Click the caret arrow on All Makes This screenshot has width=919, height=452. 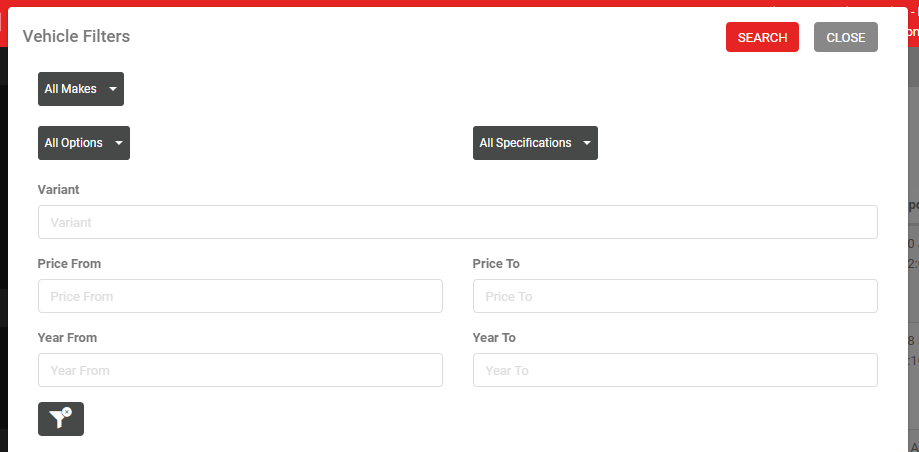[x=113, y=89]
